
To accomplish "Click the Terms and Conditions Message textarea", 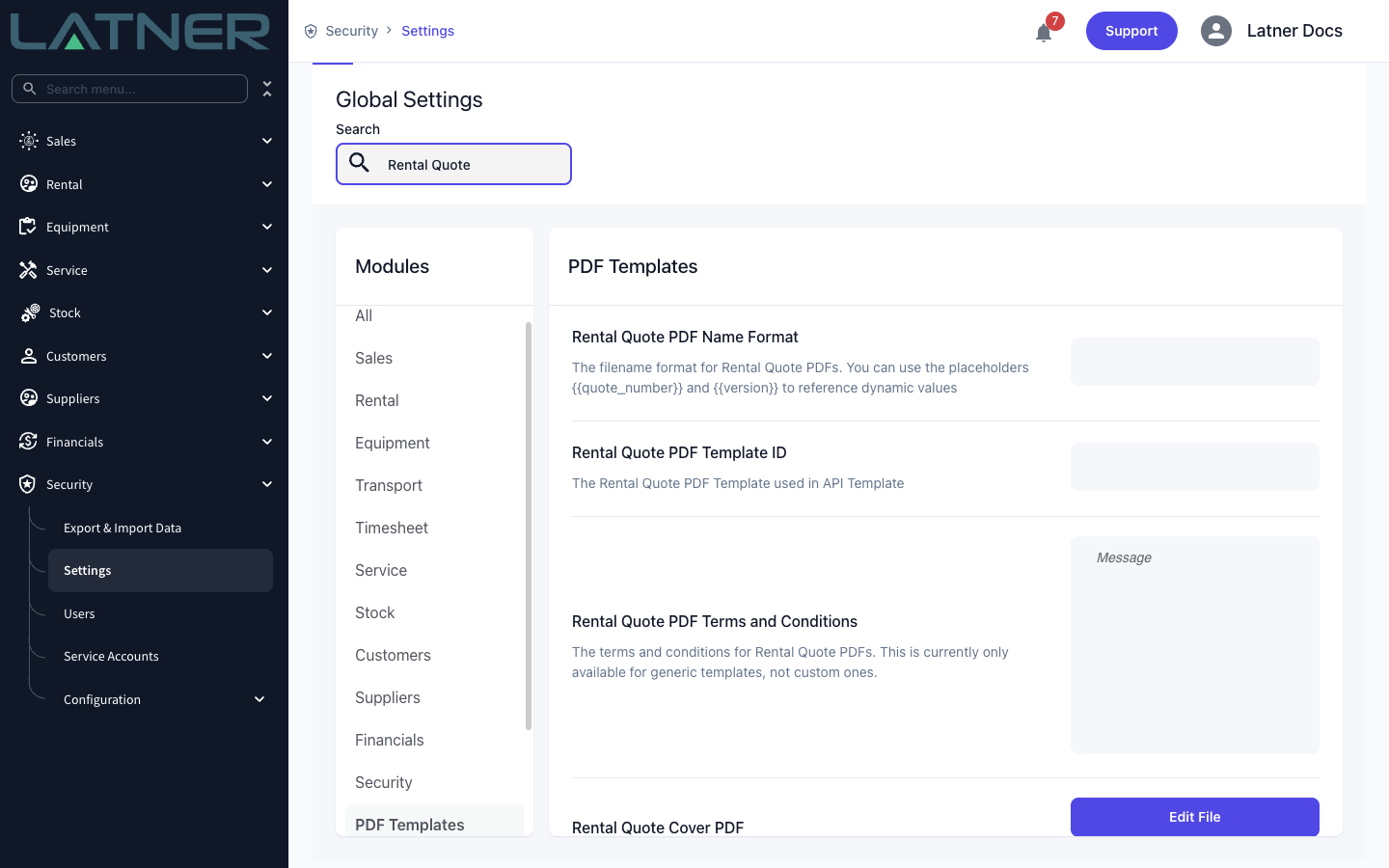I will (x=1195, y=645).
